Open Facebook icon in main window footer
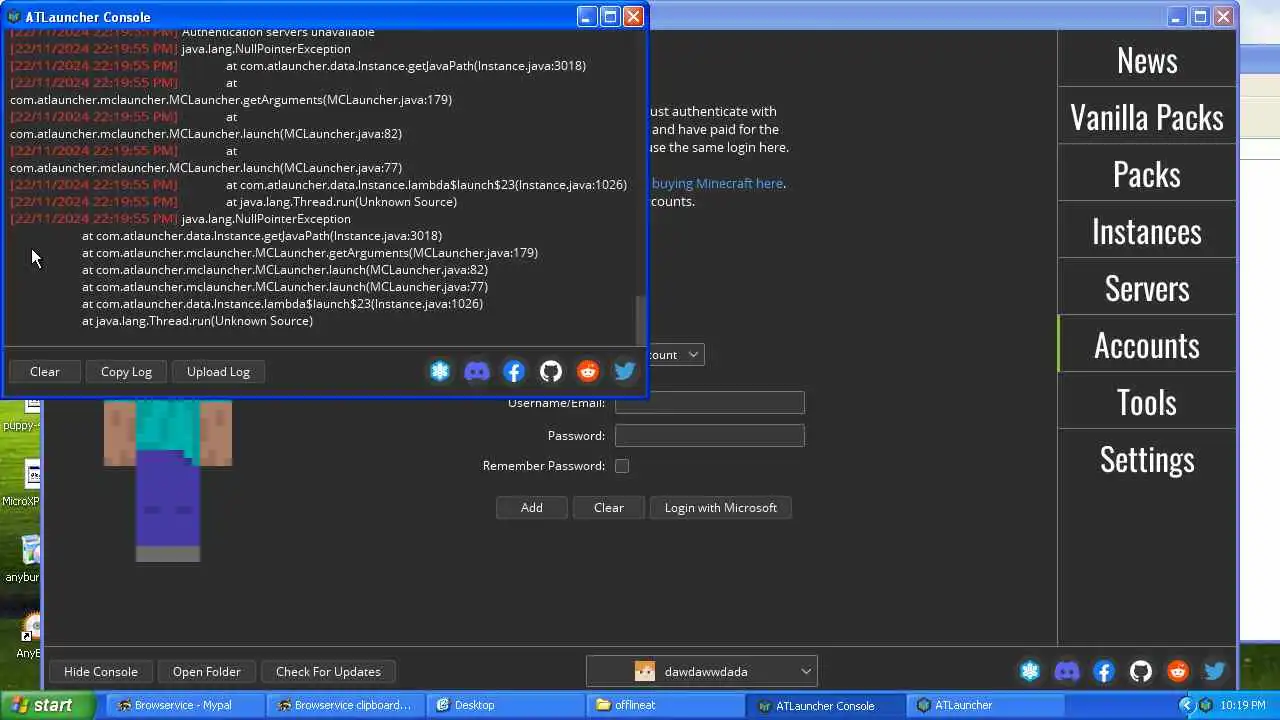This screenshot has width=1280, height=720. (1104, 672)
